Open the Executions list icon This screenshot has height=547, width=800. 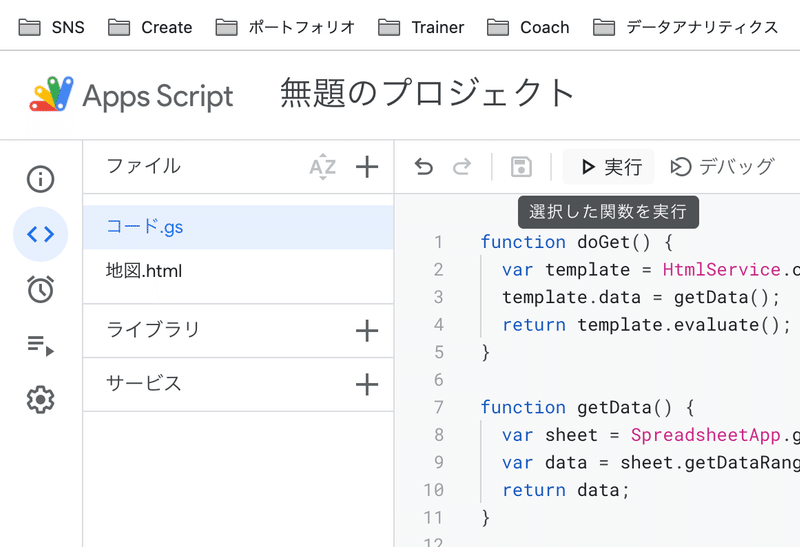click(x=40, y=346)
